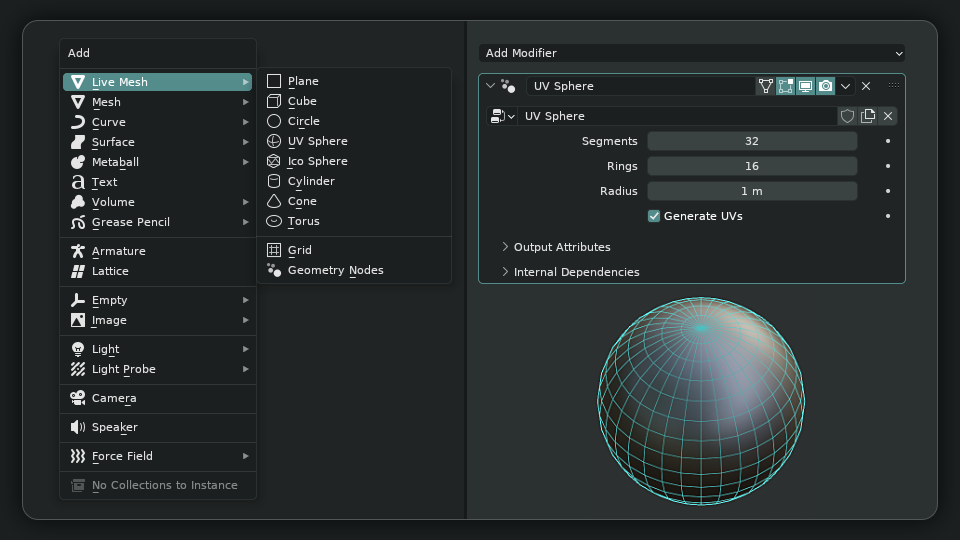Click the Empty axes icon
Image resolution: width=960 pixels, height=540 pixels.
click(x=78, y=300)
